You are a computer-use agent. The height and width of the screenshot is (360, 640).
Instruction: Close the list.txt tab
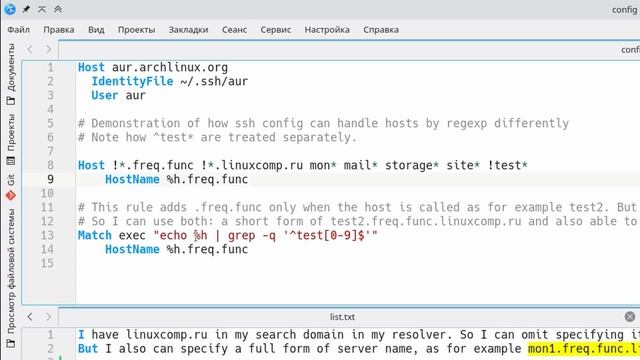630,317
